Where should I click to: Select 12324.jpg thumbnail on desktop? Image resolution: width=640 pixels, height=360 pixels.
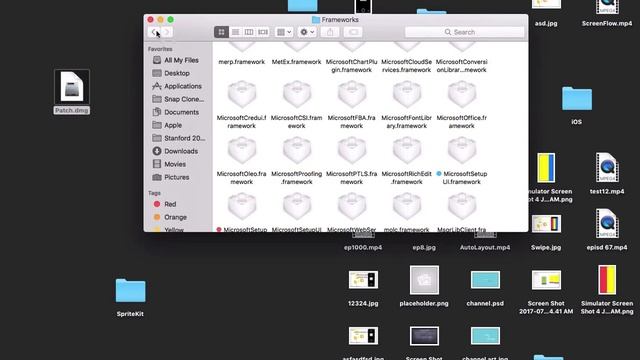(x=363, y=280)
